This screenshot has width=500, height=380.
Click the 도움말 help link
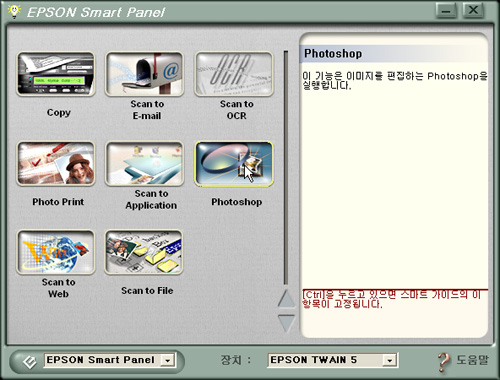[x=472, y=360]
